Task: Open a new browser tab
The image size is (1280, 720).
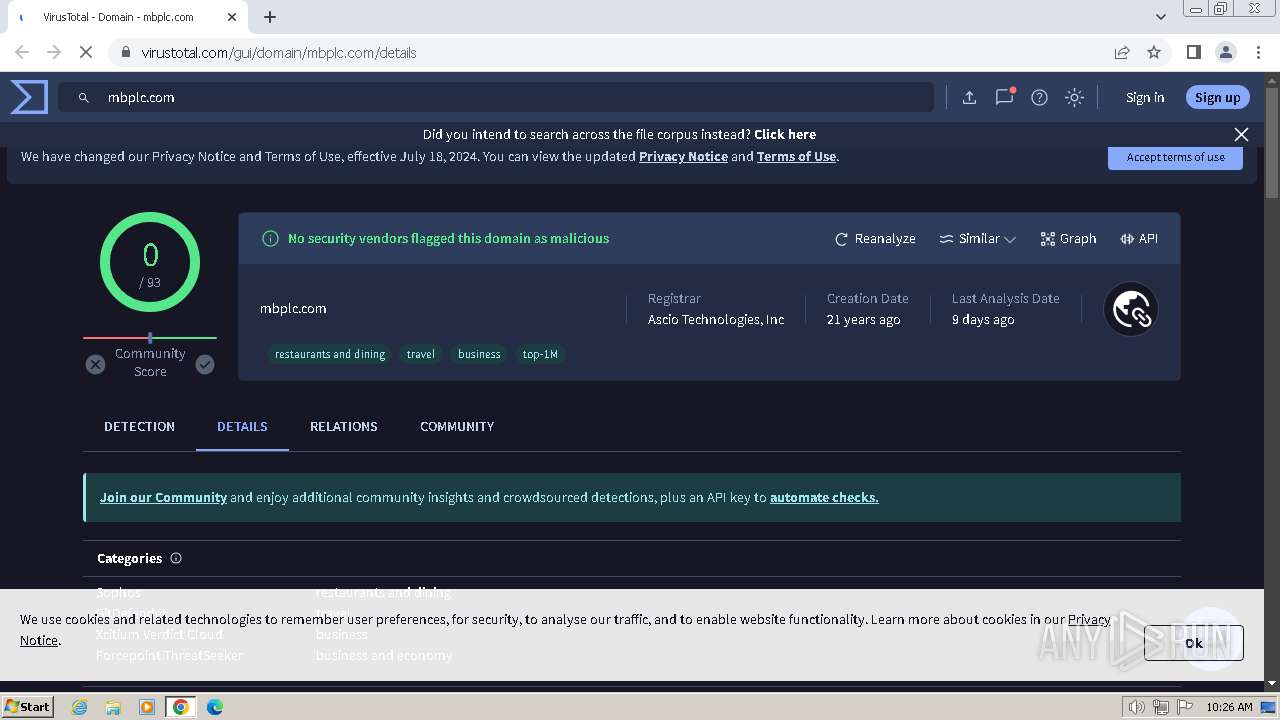Action: pos(270,17)
